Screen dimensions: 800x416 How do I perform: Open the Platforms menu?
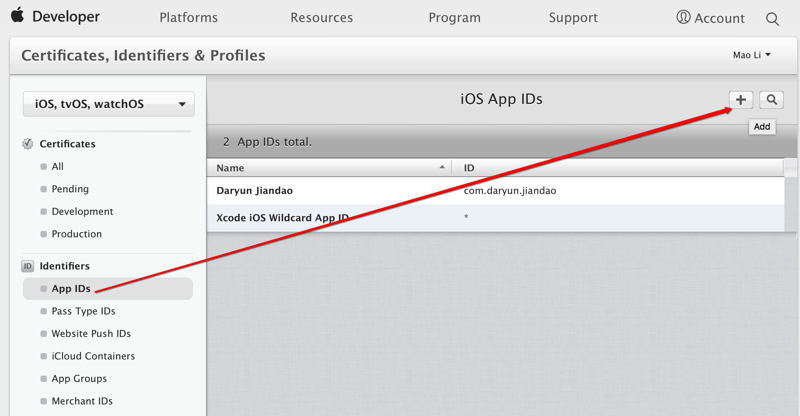pos(191,18)
